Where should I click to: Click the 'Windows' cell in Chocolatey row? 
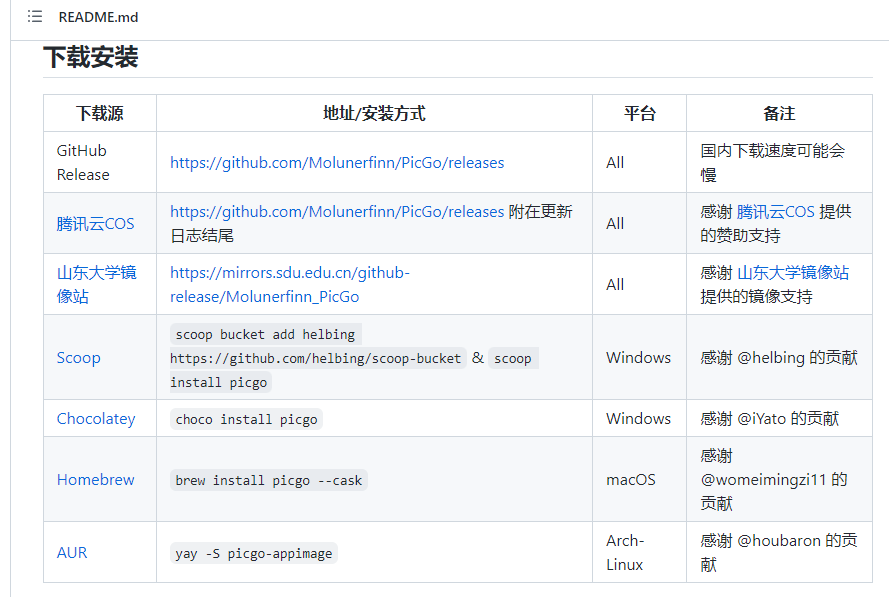pyautogui.click(x=638, y=418)
